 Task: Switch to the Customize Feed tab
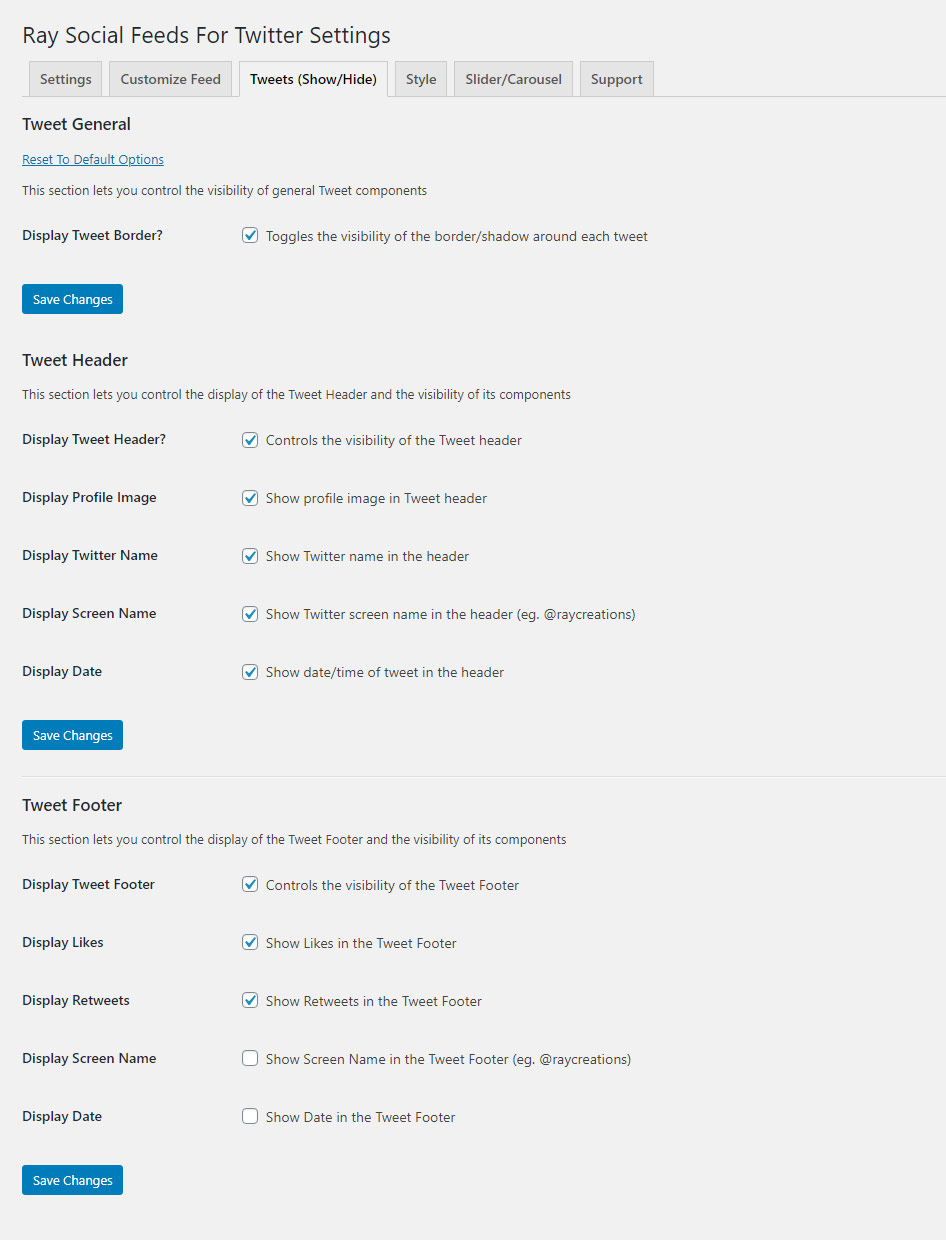[x=170, y=79]
